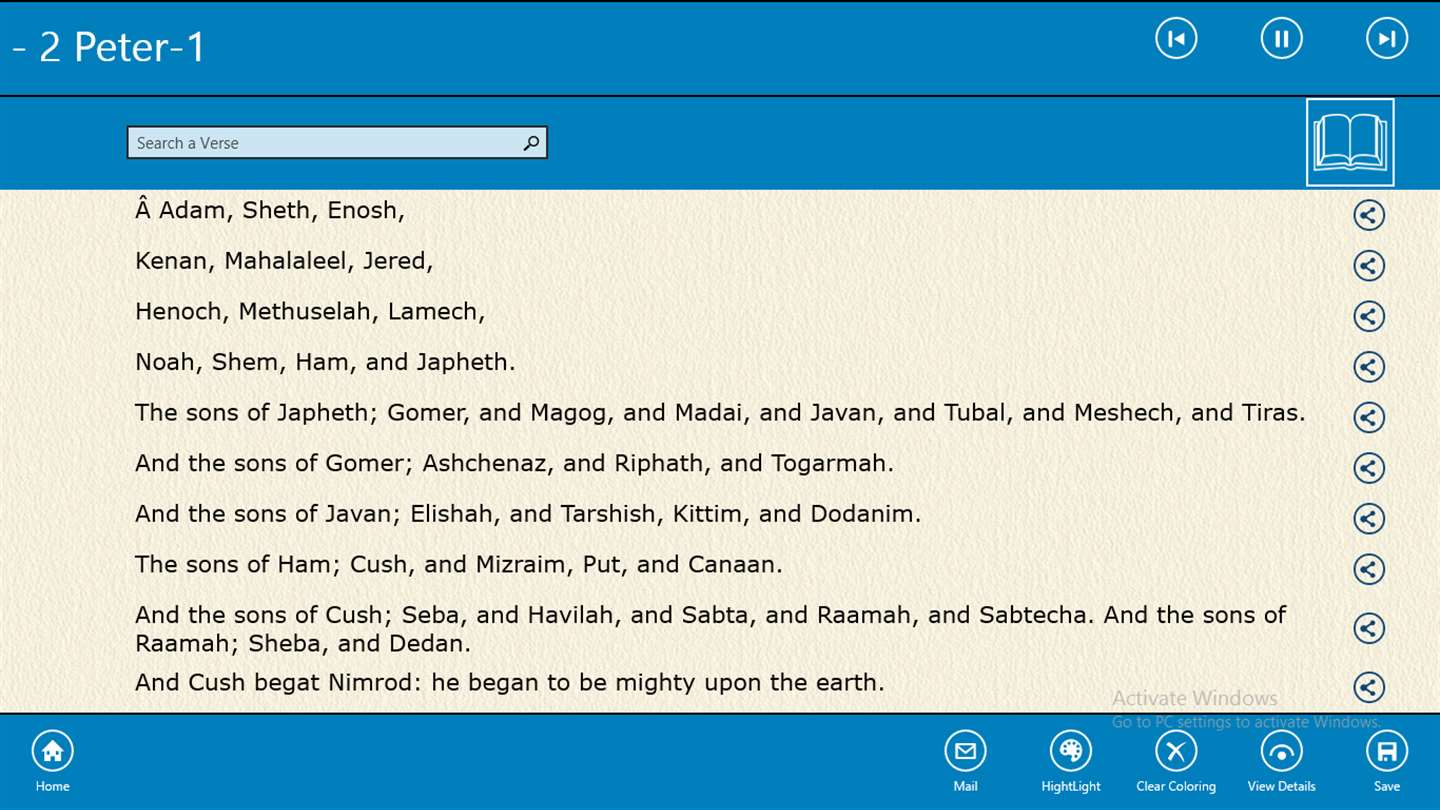Click the magnifier search icon

coord(531,143)
